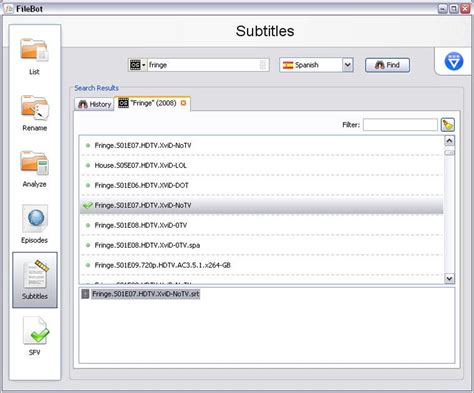Image resolution: width=474 pixels, height=393 pixels.
Task: Click the blue download arrow icon
Action: point(454,61)
